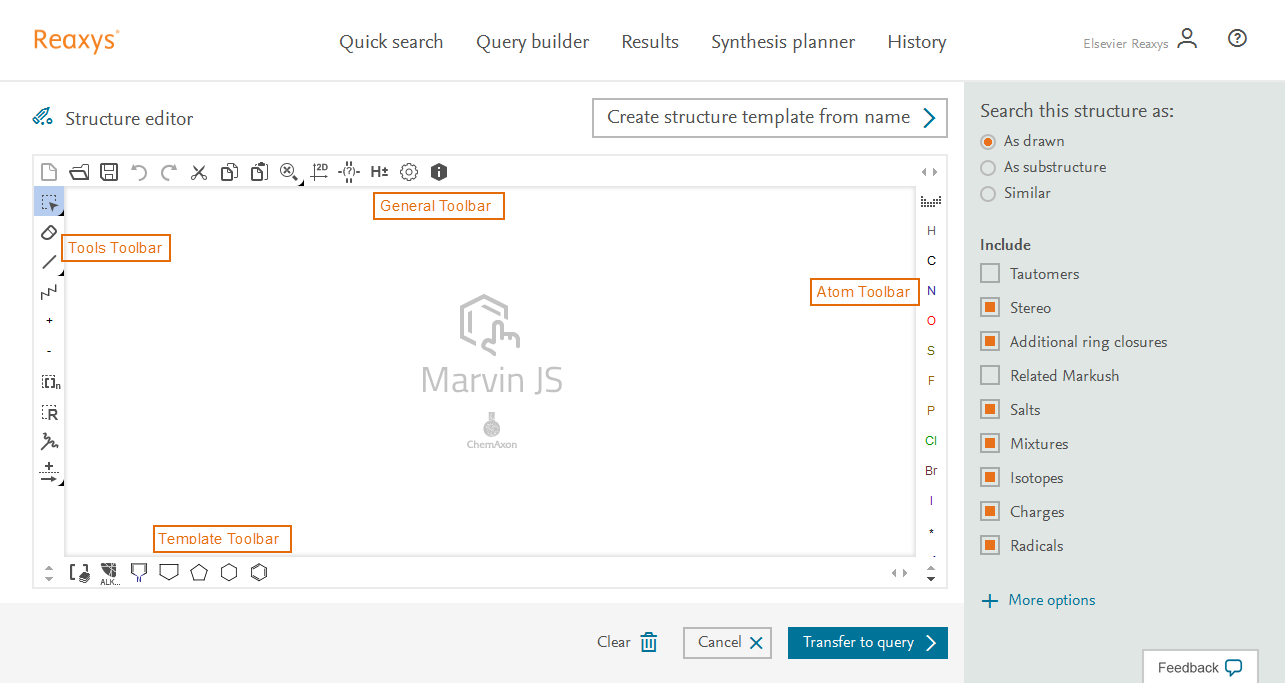Click the Transfer to query button
The height and width of the screenshot is (683, 1285).
point(867,643)
